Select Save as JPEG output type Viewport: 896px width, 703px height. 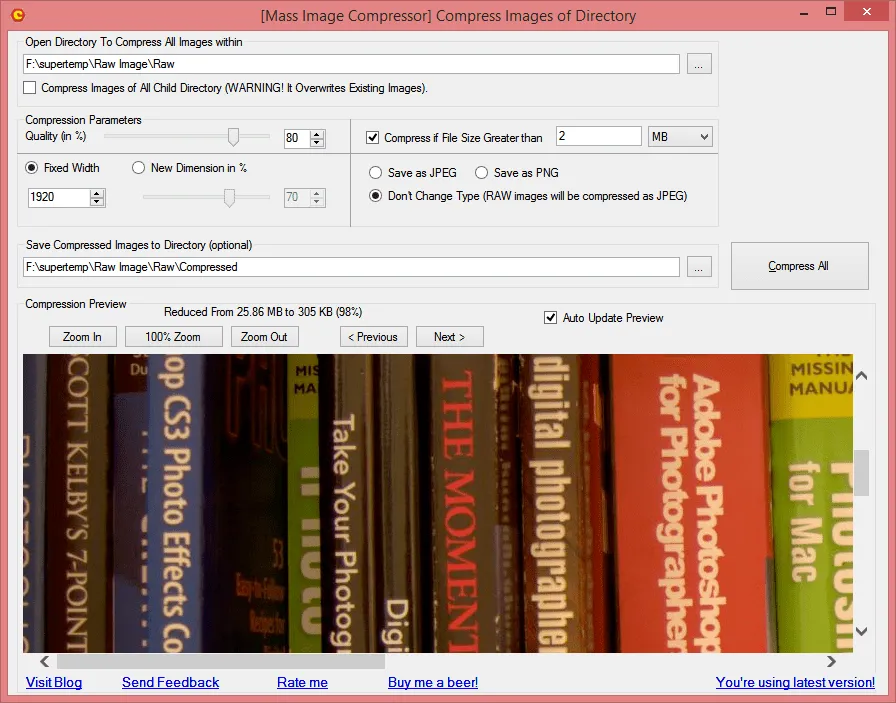(x=375, y=172)
